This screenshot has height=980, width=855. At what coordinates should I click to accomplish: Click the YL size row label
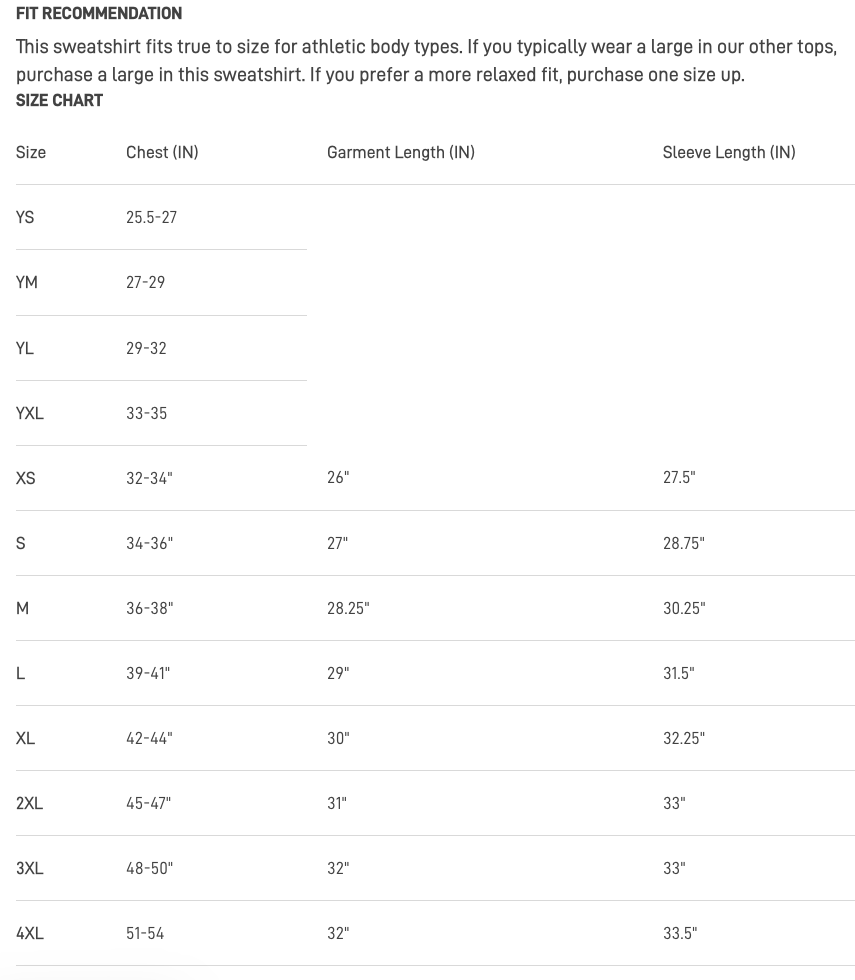click(x=25, y=348)
